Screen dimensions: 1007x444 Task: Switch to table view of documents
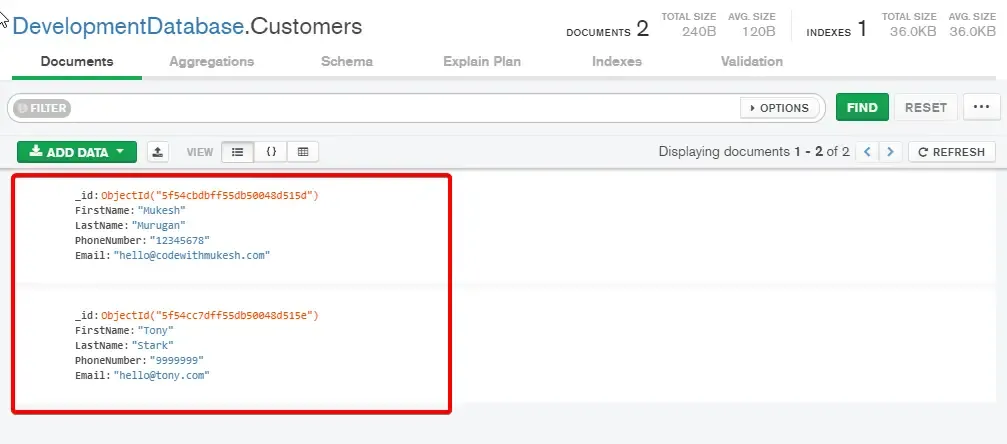(303, 152)
